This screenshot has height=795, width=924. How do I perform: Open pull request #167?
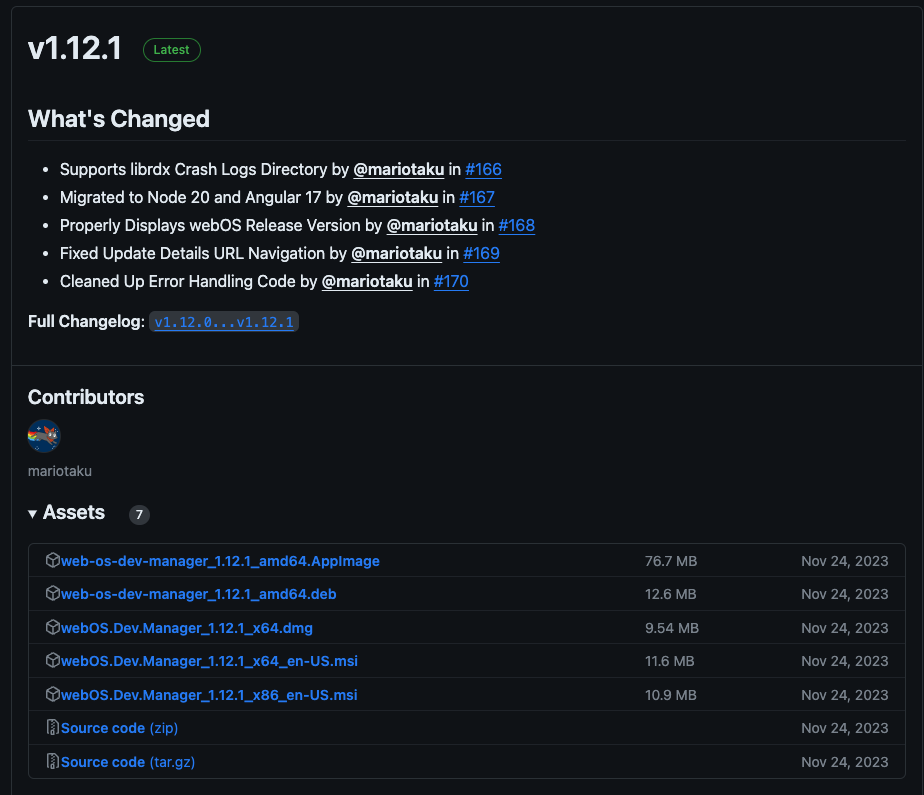[x=477, y=197]
